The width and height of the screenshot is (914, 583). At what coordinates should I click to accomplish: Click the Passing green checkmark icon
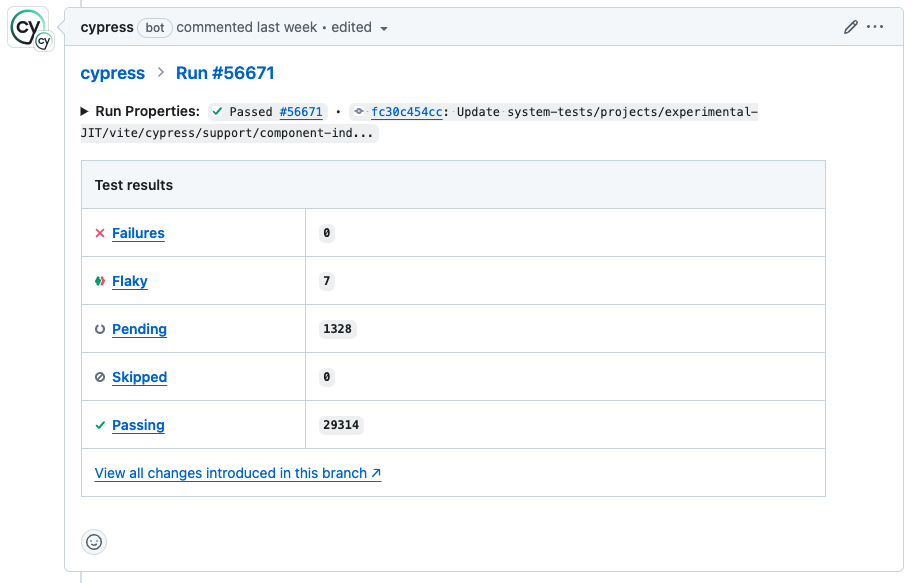(x=100, y=424)
